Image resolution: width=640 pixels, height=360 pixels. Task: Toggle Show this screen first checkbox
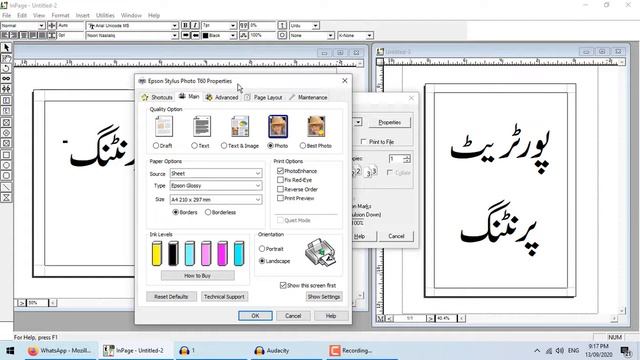[283, 285]
